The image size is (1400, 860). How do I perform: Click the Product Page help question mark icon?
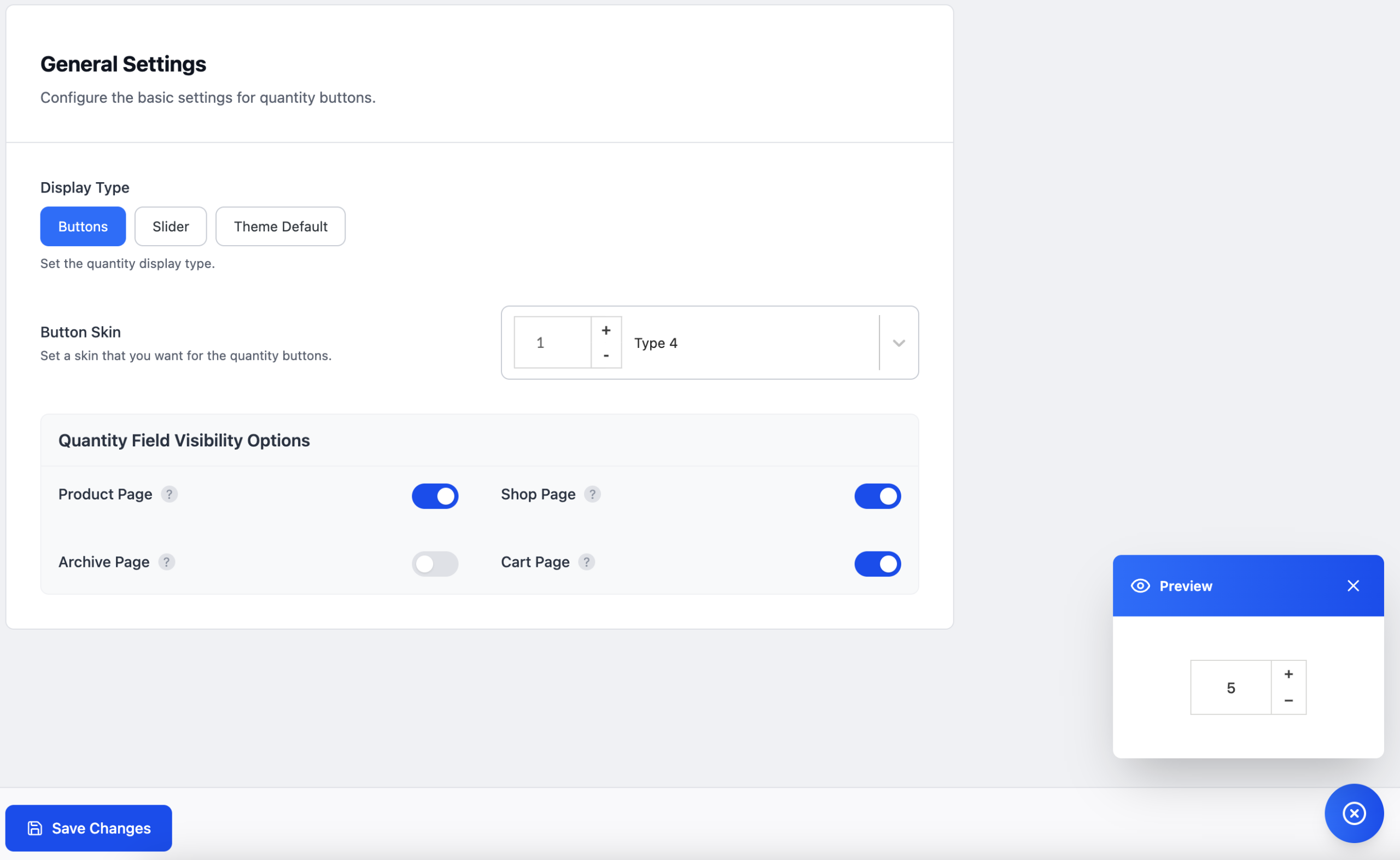(x=169, y=494)
